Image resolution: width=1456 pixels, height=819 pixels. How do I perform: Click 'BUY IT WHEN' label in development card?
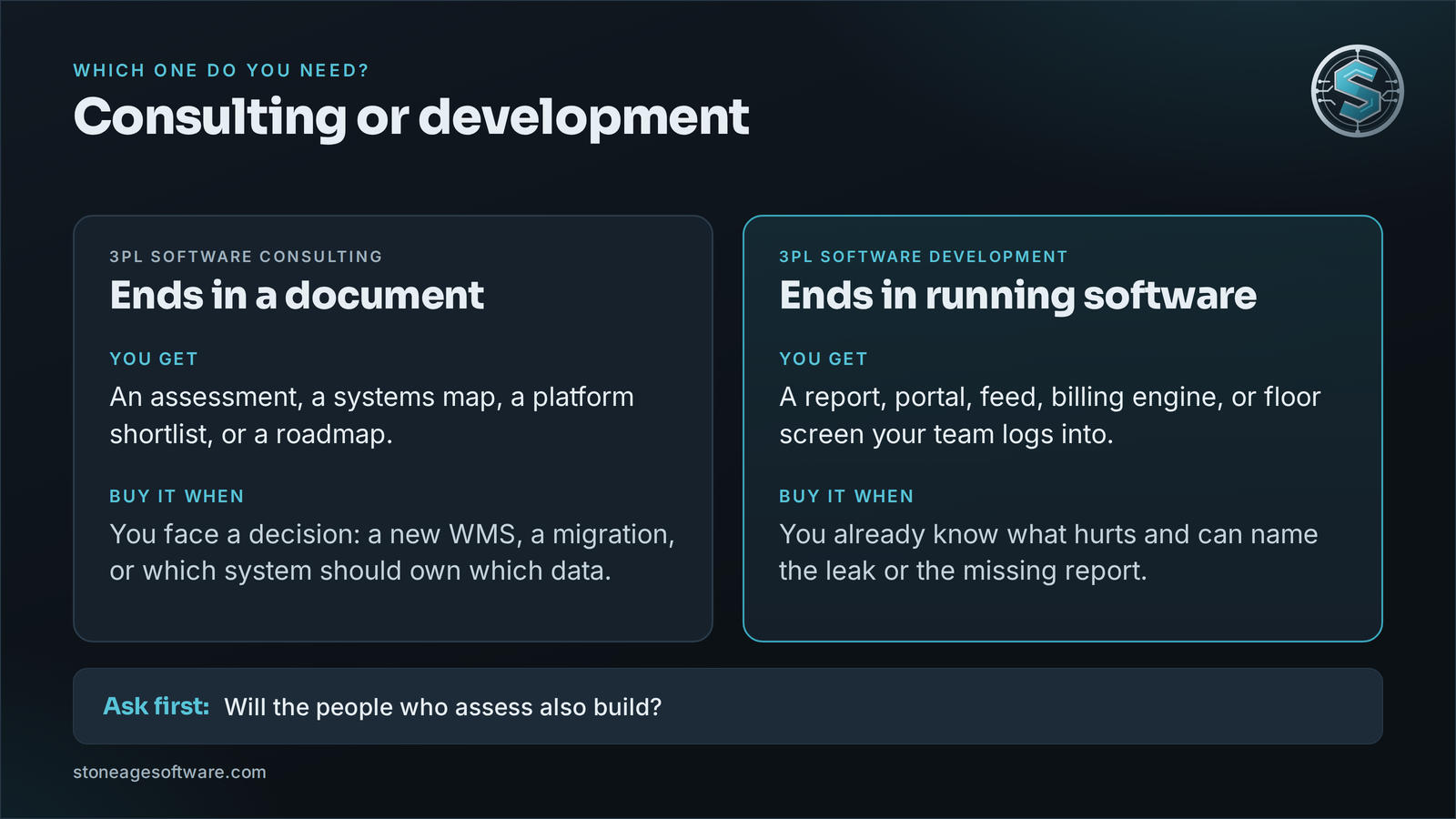tap(846, 496)
